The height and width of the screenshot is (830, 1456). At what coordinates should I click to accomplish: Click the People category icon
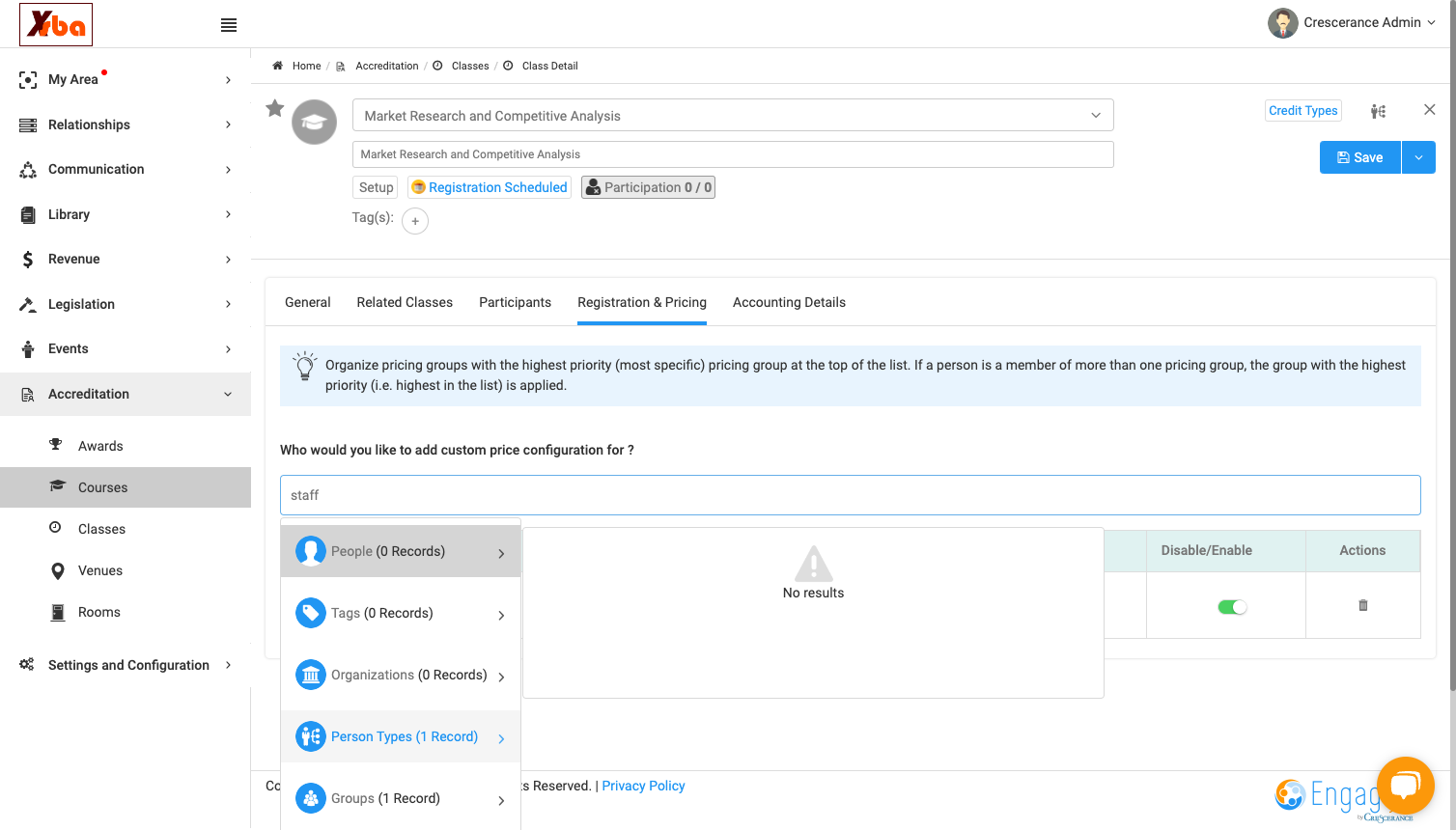click(311, 551)
